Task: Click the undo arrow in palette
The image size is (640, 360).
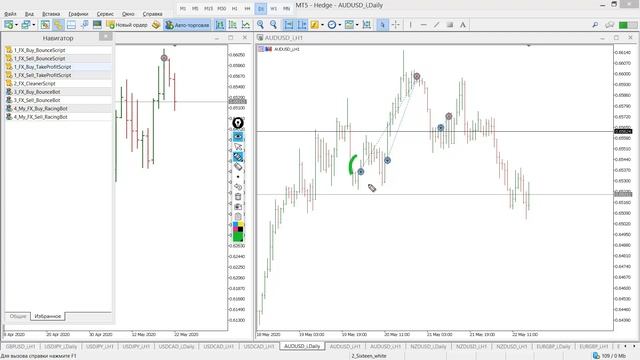Action: [x=238, y=187]
